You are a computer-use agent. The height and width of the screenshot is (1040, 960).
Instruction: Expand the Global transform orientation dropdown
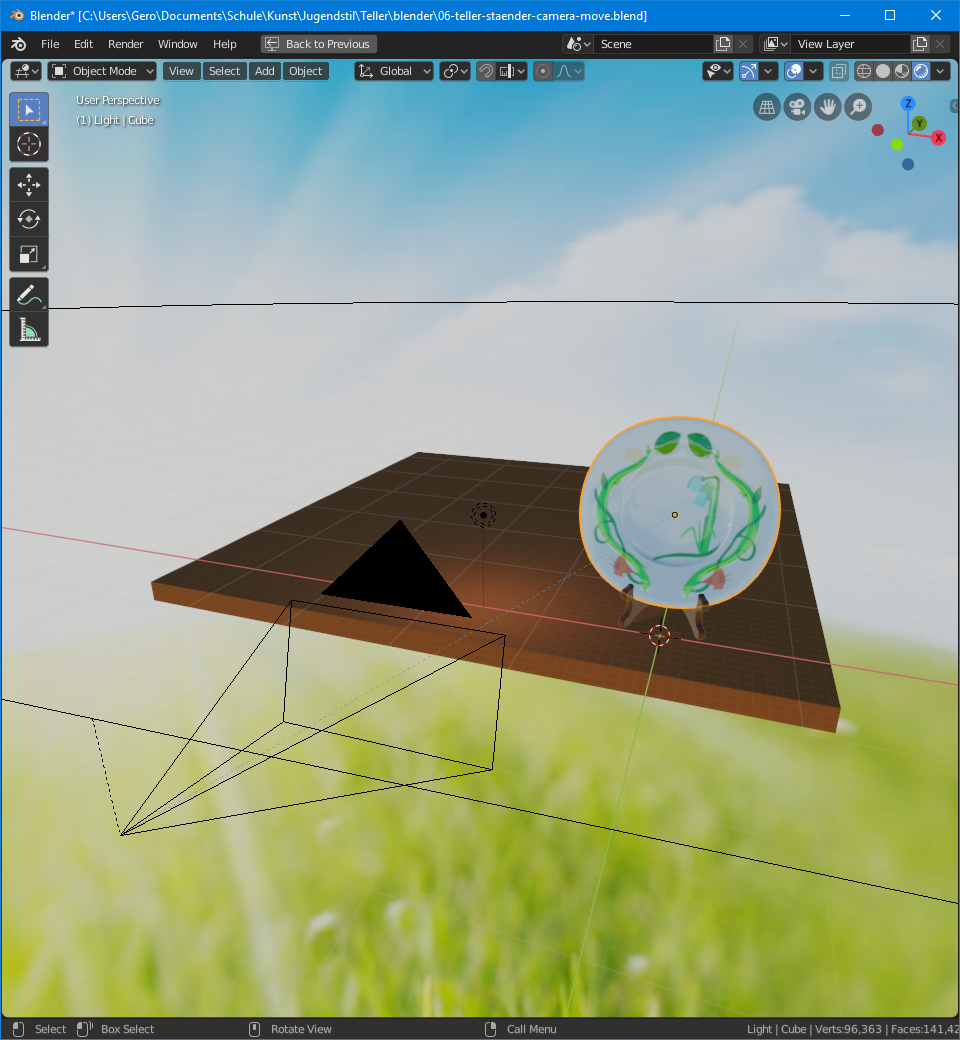(395, 71)
